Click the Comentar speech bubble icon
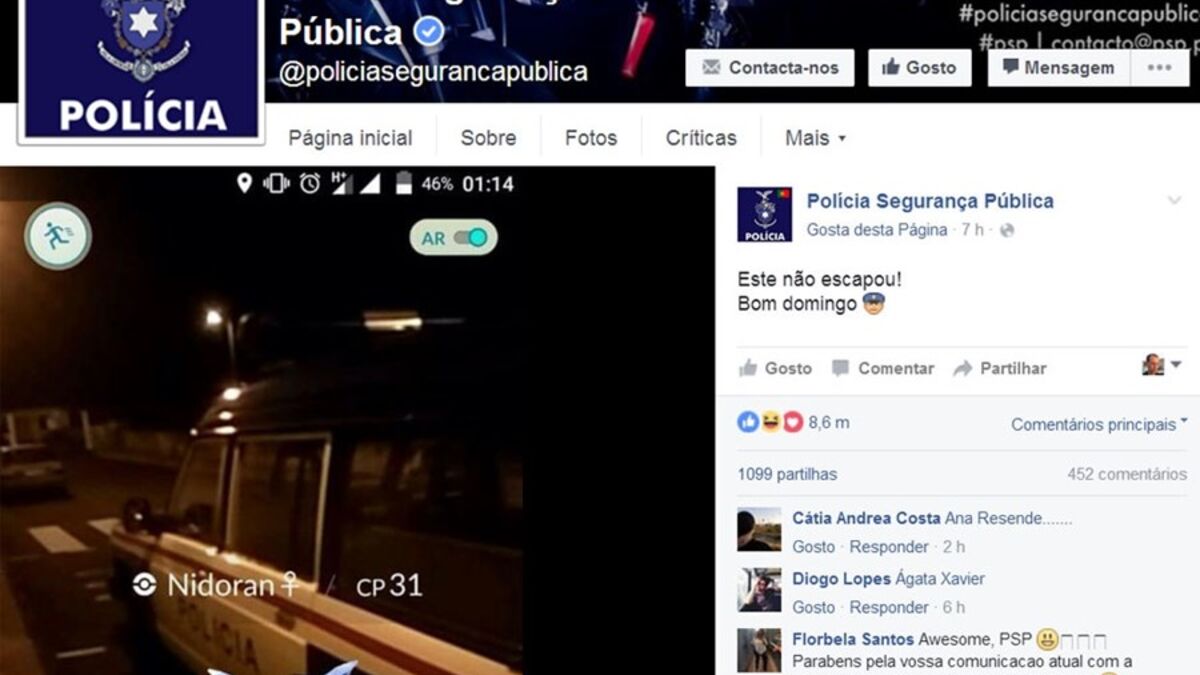1200x675 pixels. [x=841, y=368]
